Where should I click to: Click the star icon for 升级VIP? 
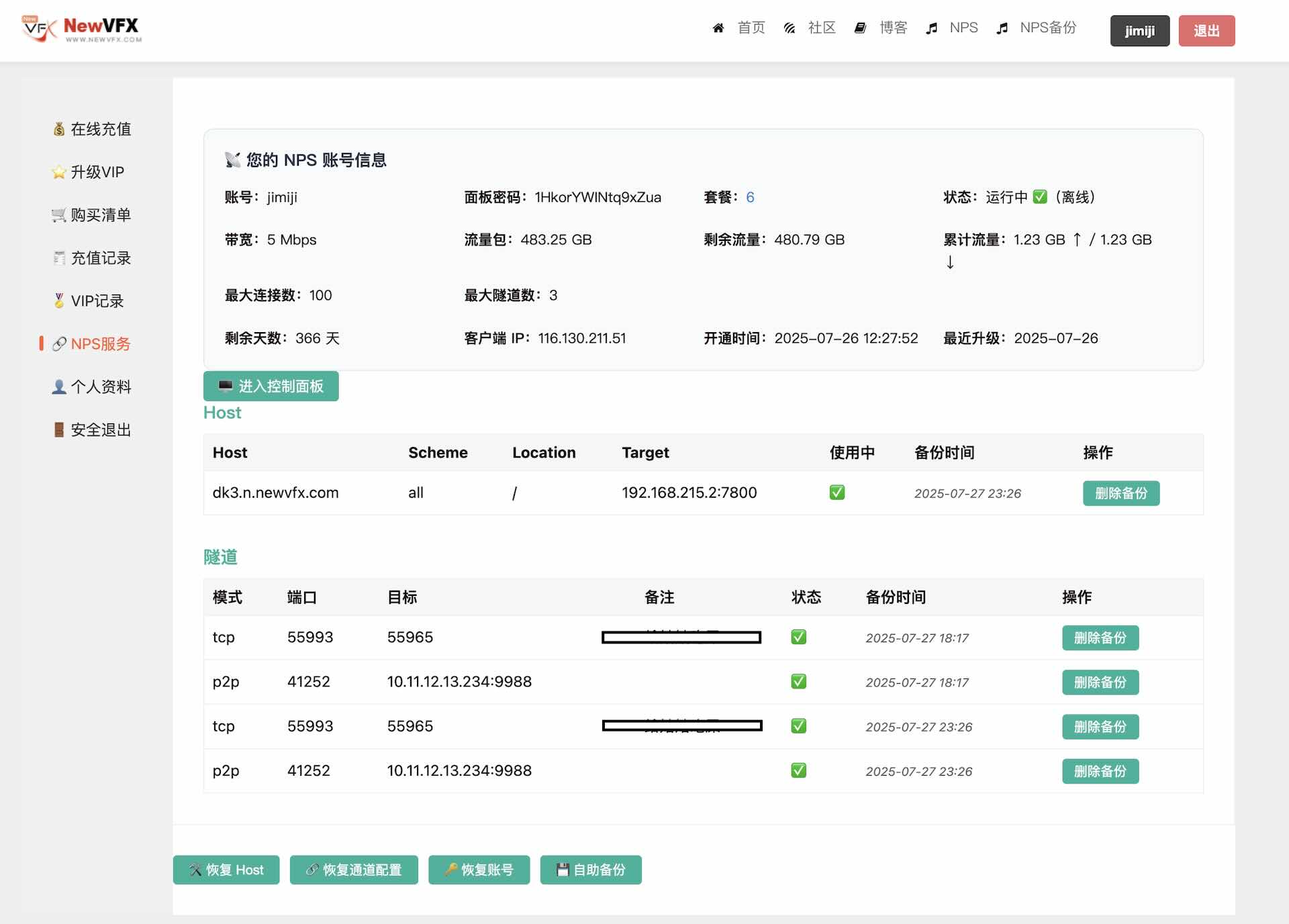click(x=59, y=172)
